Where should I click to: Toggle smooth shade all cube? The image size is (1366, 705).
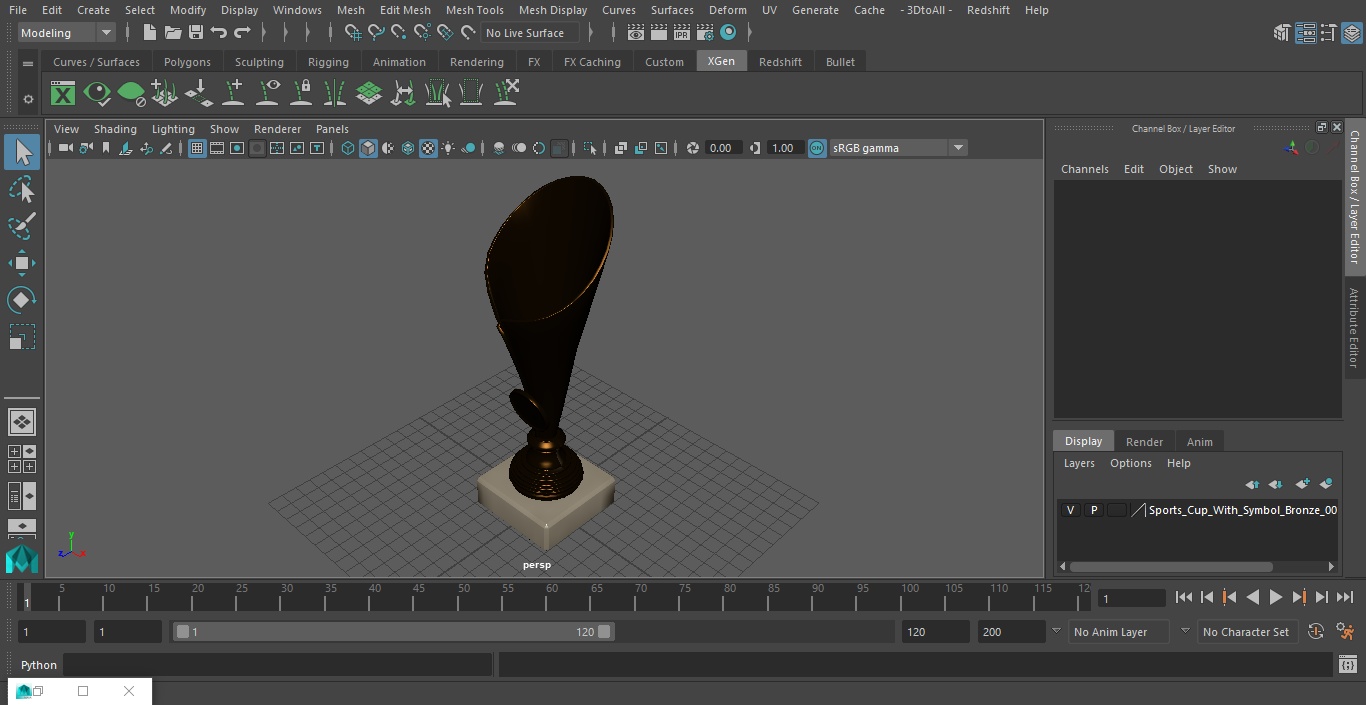(368, 148)
